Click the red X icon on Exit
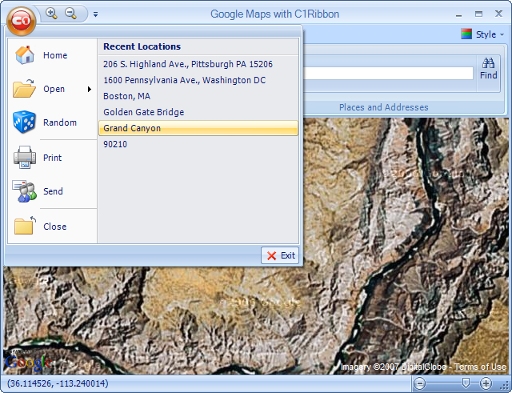Viewport: 512px width, 393px height. pos(271,256)
